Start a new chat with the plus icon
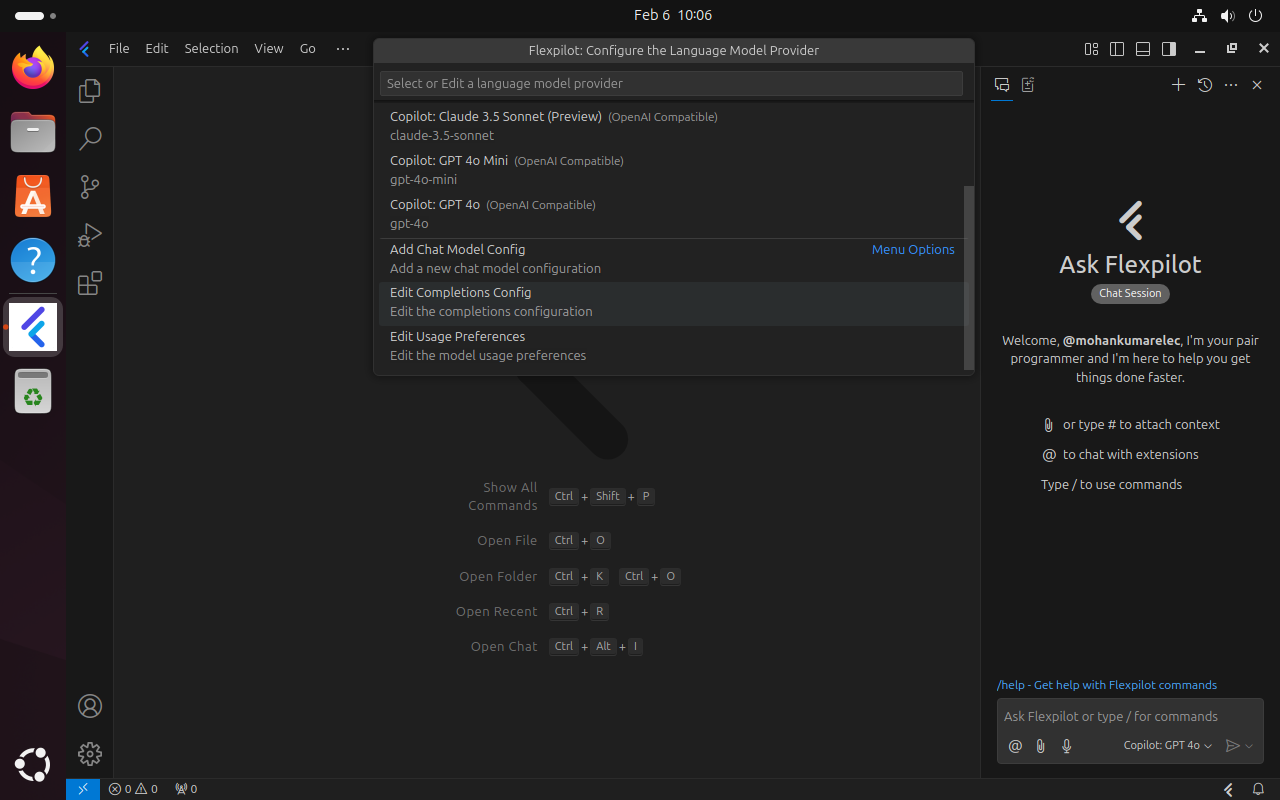 1178,85
